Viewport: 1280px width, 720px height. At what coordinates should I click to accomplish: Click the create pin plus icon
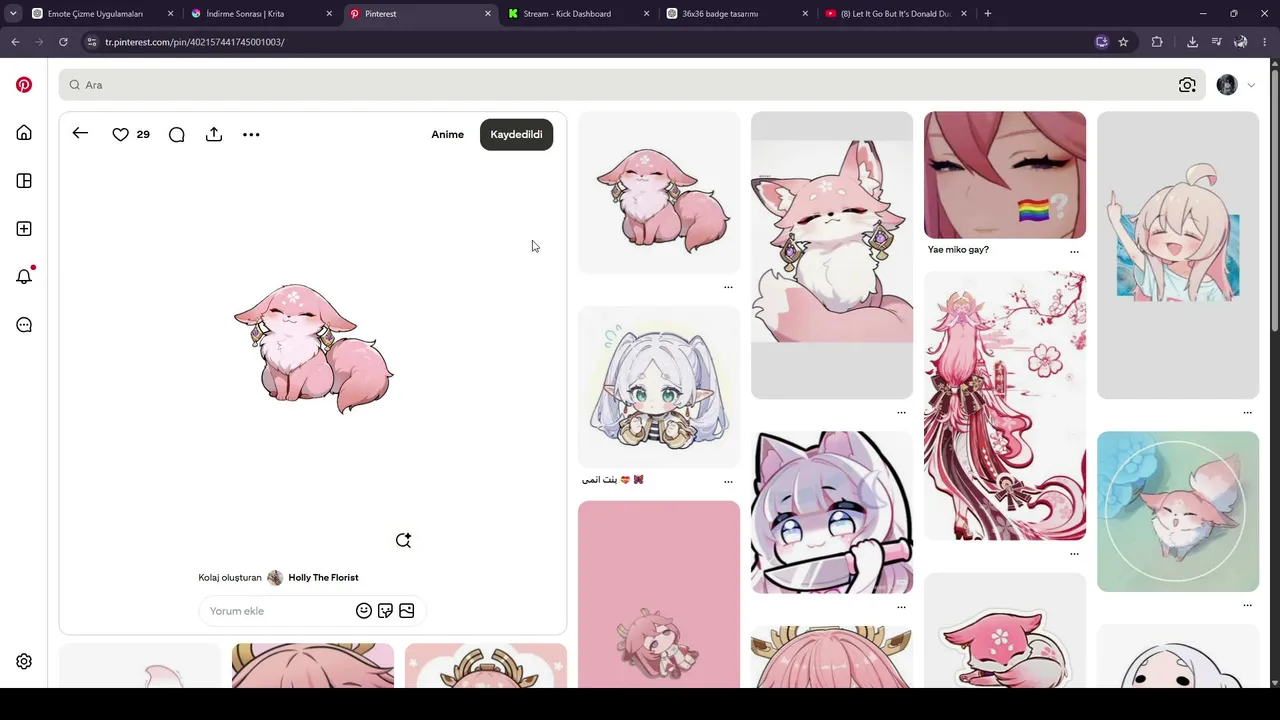(x=24, y=229)
